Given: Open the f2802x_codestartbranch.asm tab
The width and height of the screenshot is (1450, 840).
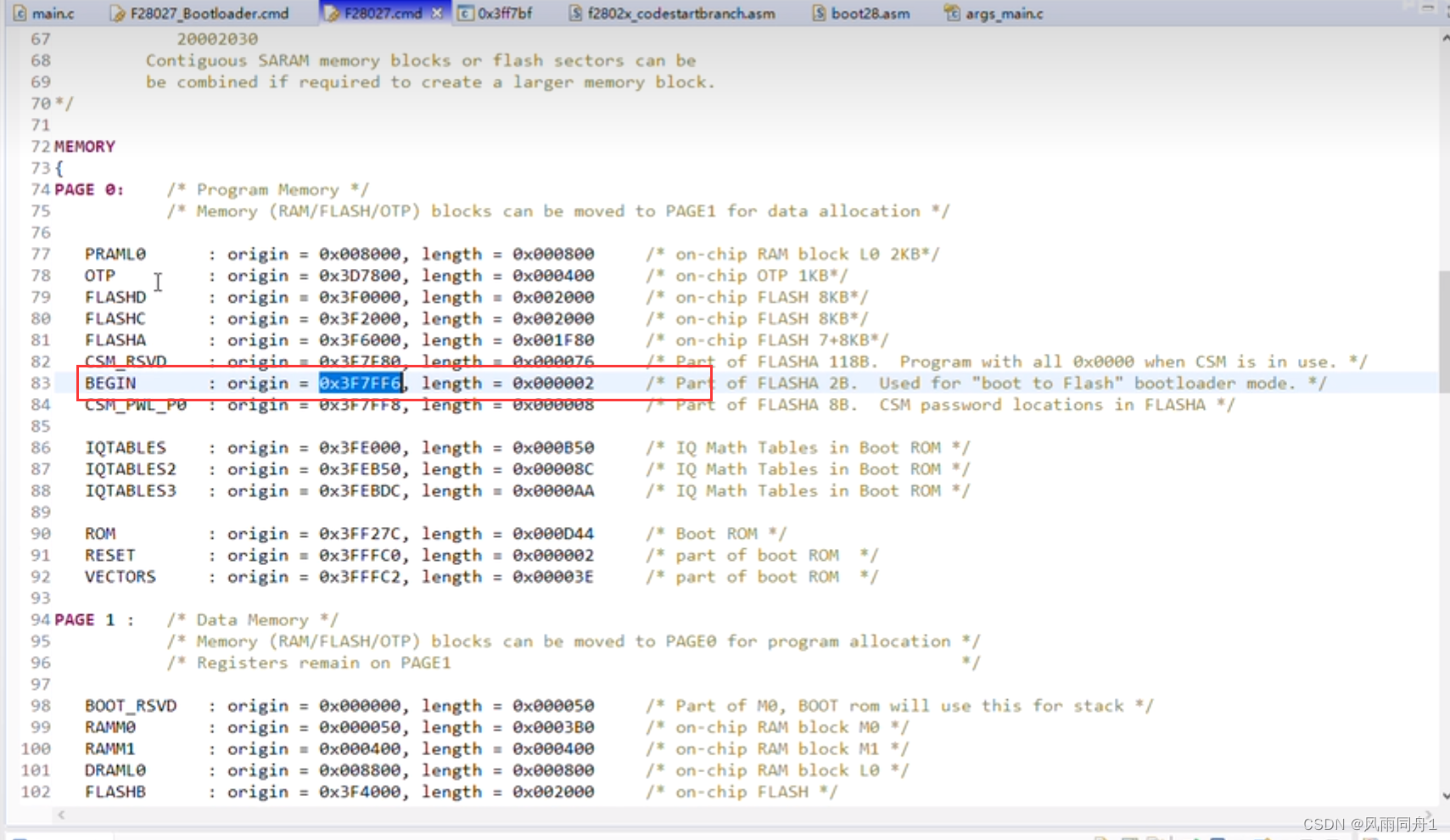Looking at the screenshot, I should [x=672, y=13].
